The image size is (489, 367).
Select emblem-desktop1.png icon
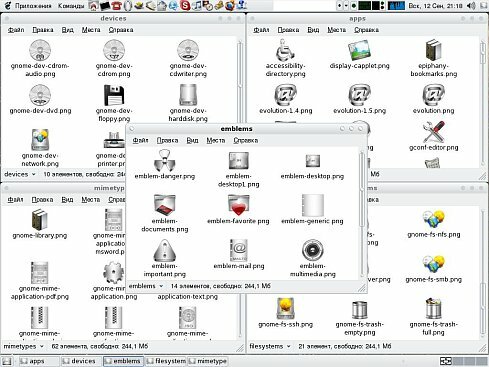[239, 160]
